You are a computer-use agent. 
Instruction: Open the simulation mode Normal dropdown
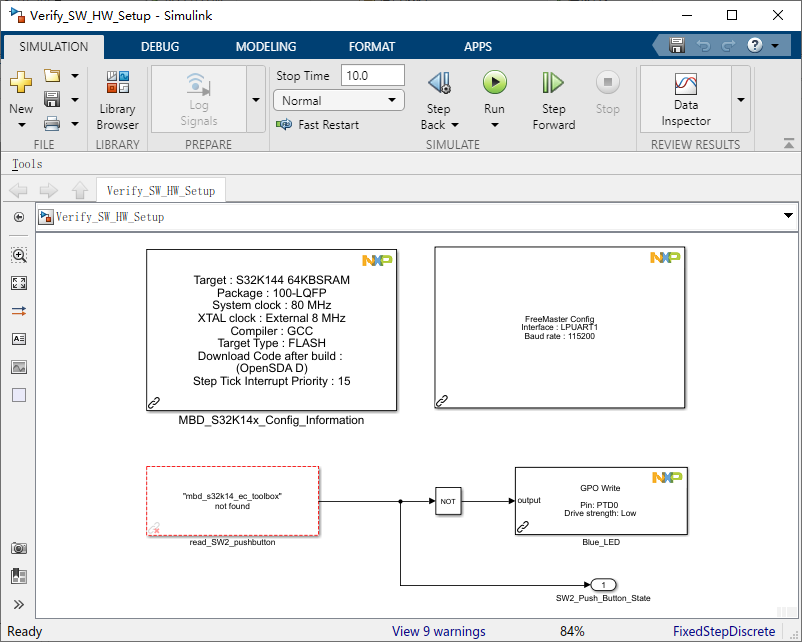pos(339,100)
